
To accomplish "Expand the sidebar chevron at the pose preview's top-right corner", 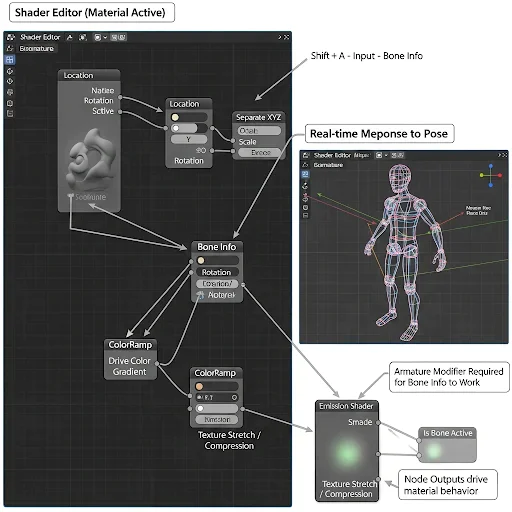I will pos(500,155).
